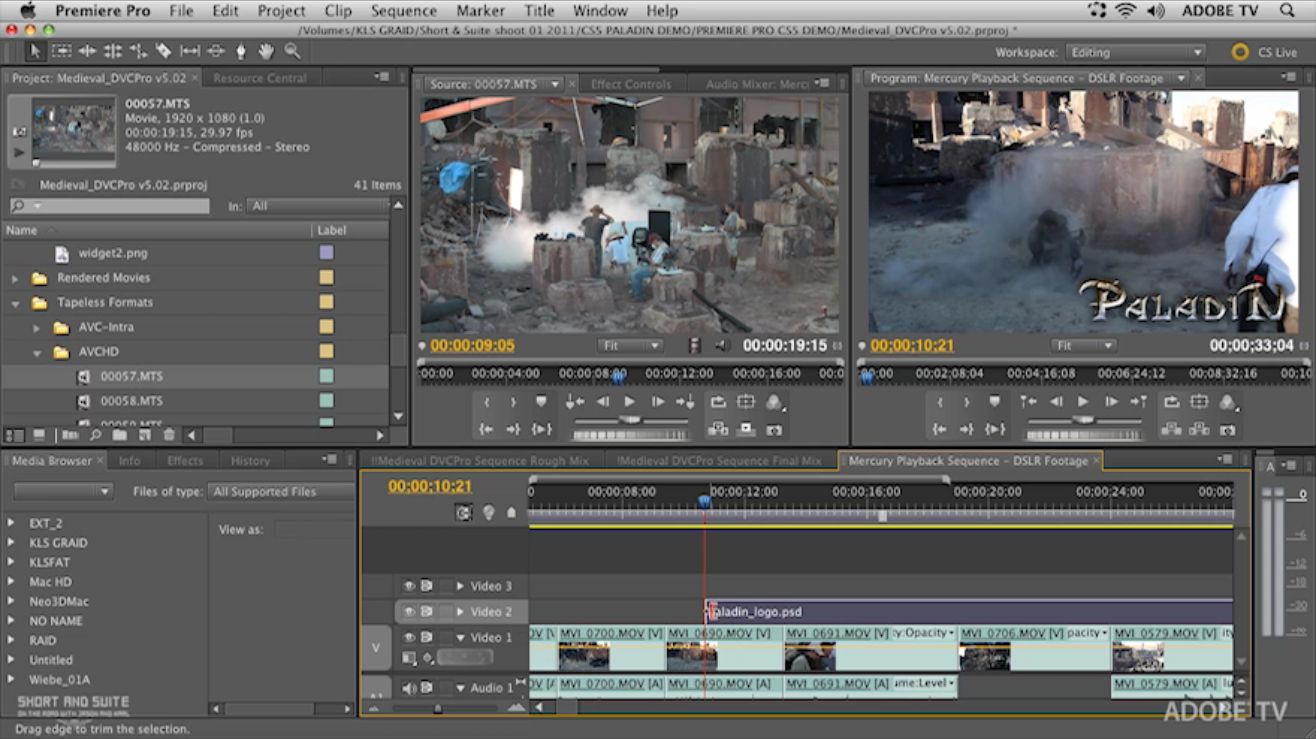Open the Marker menu
The width and height of the screenshot is (1316, 739).
[481, 11]
